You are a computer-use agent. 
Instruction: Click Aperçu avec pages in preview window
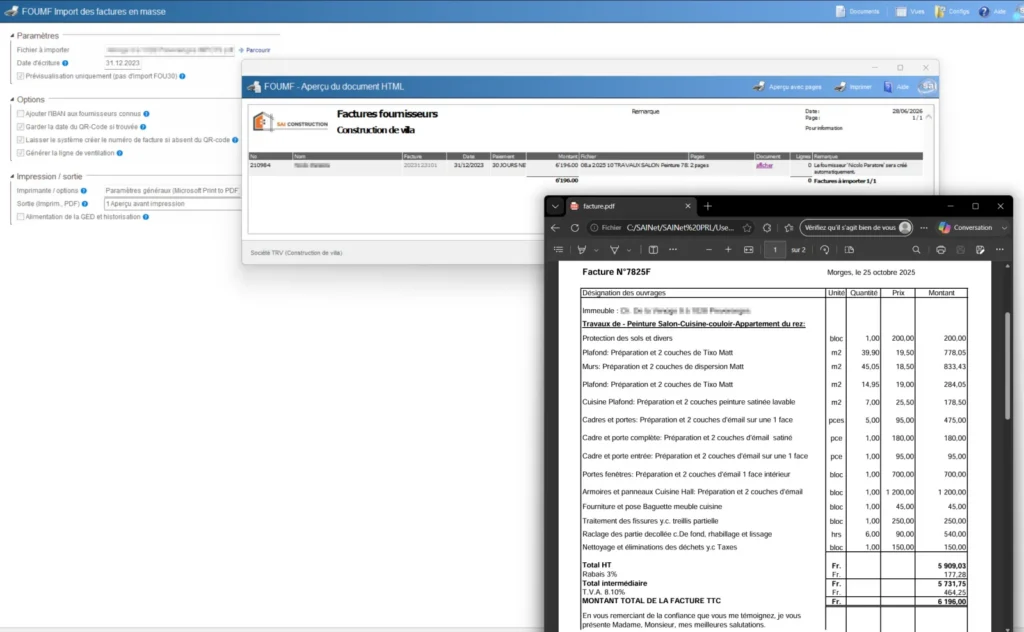coord(787,86)
